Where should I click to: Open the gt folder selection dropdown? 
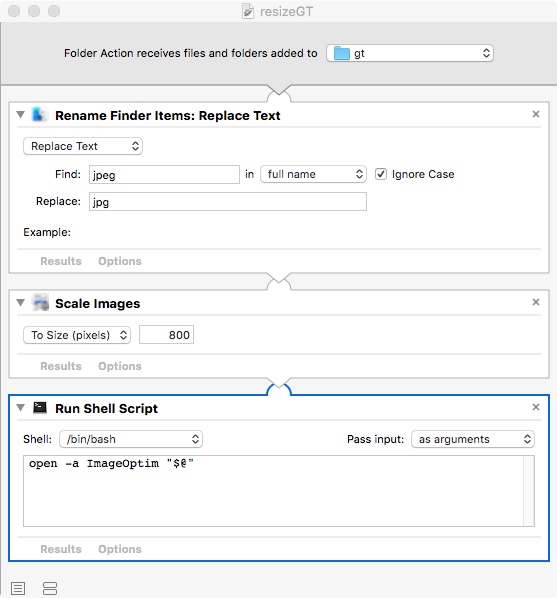click(x=410, y=53)
